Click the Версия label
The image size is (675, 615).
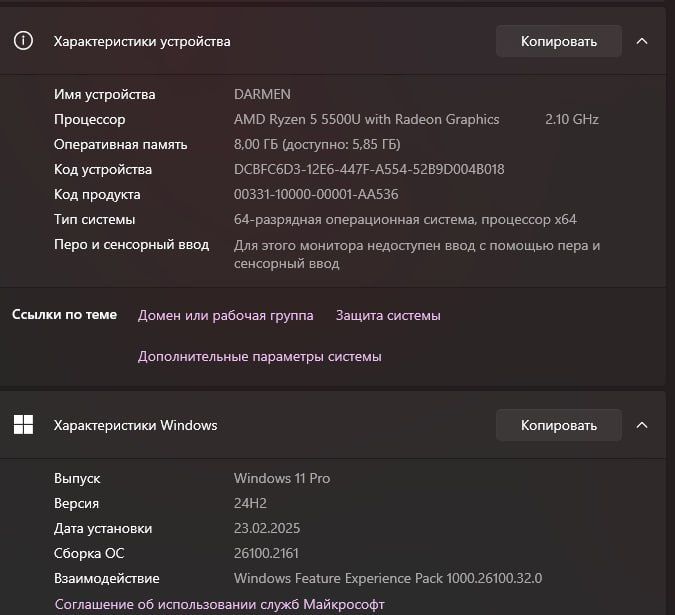pos(76,503)
